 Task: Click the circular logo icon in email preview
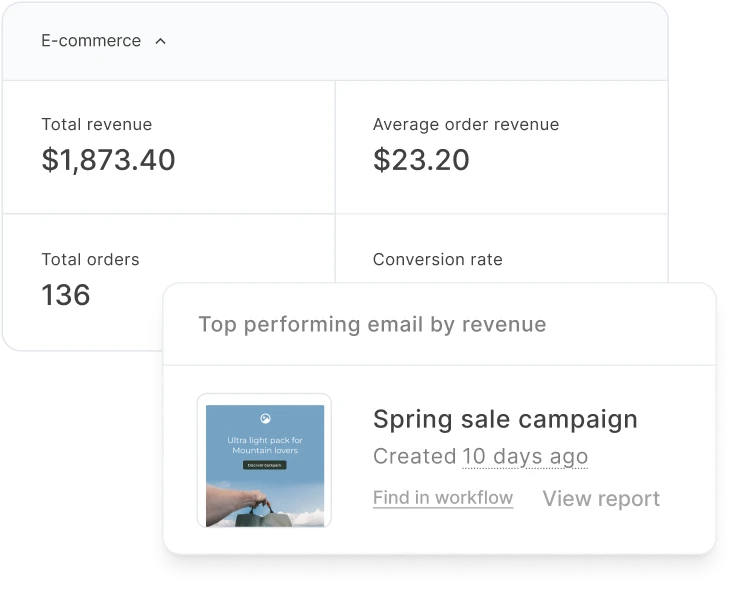point(265,419)
